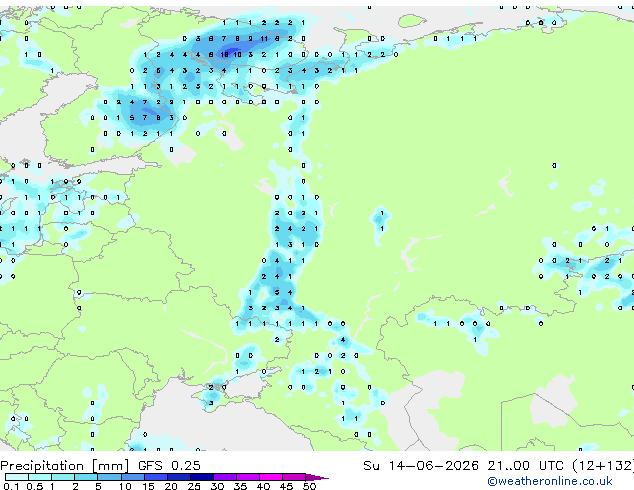Select the 30–35 mm purple legend swatch
This screenshot has height=490, width=634.
click(225, 477)
